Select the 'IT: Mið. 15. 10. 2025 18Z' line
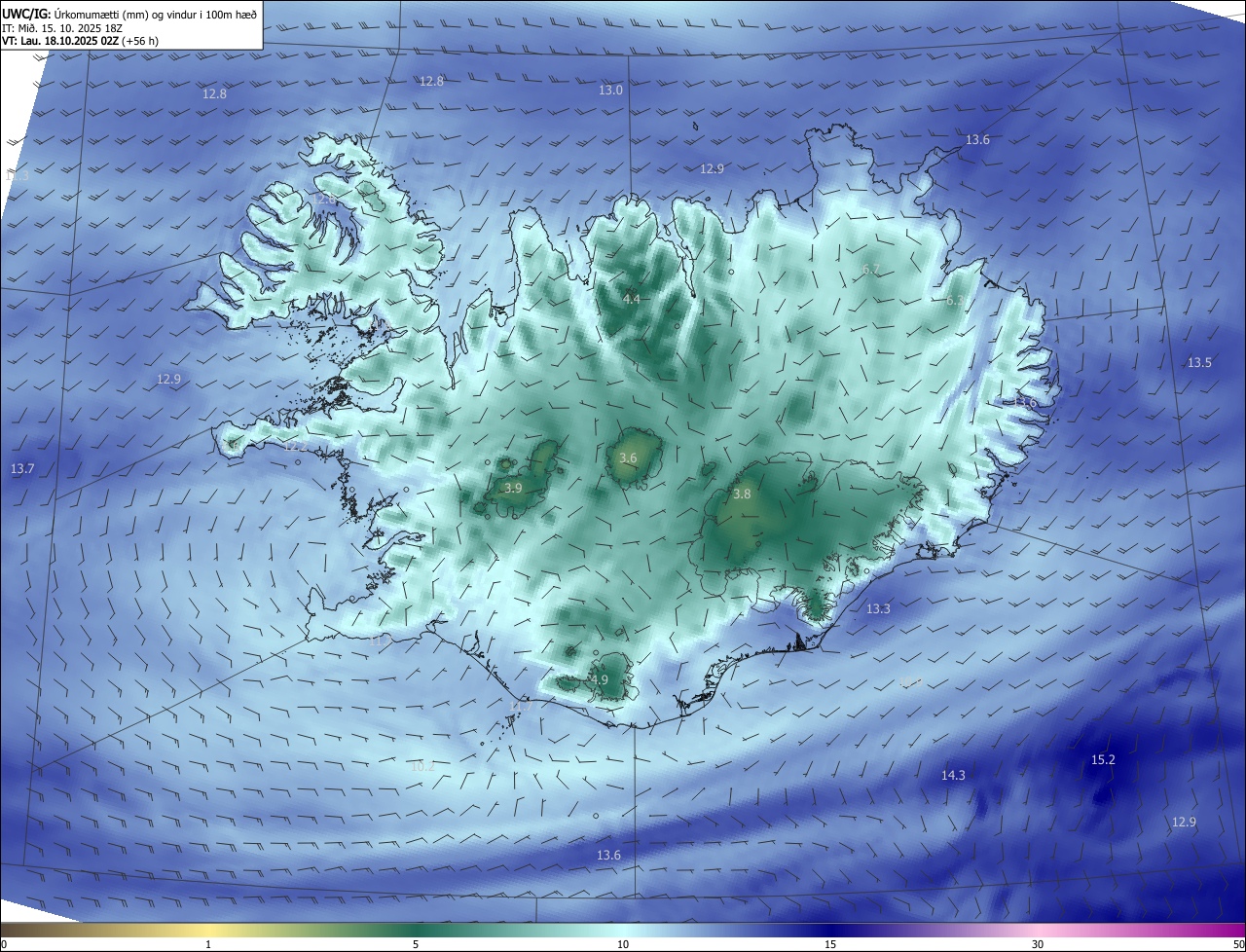The height and width of the screenshot is (952, 1246). (62, 28)
